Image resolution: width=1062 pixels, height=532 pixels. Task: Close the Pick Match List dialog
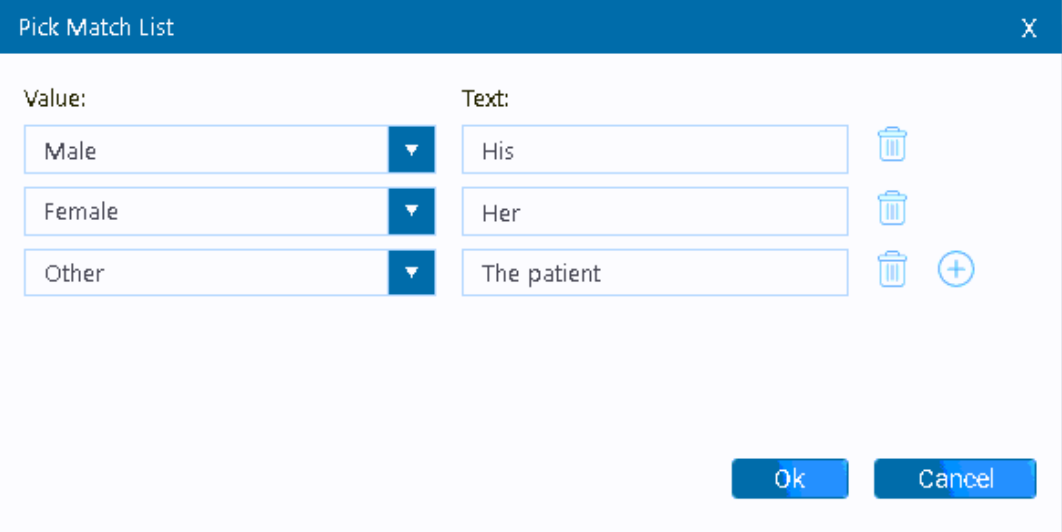point(1028,28)
